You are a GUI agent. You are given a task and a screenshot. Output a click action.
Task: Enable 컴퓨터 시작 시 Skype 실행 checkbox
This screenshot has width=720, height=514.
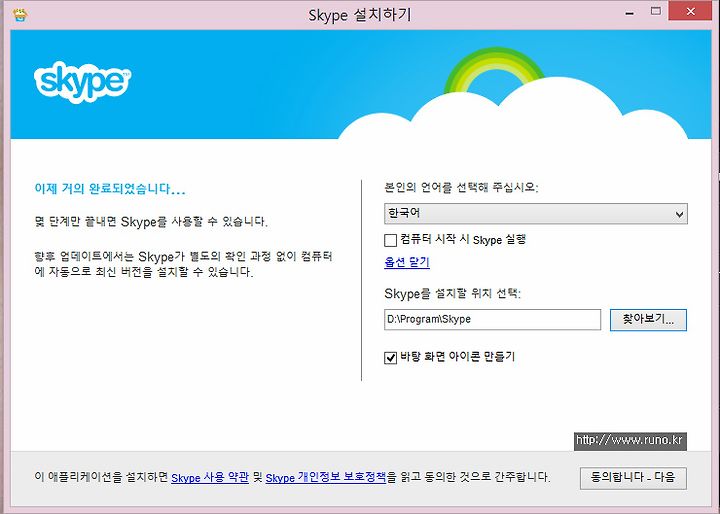click(x=390, y=240)
